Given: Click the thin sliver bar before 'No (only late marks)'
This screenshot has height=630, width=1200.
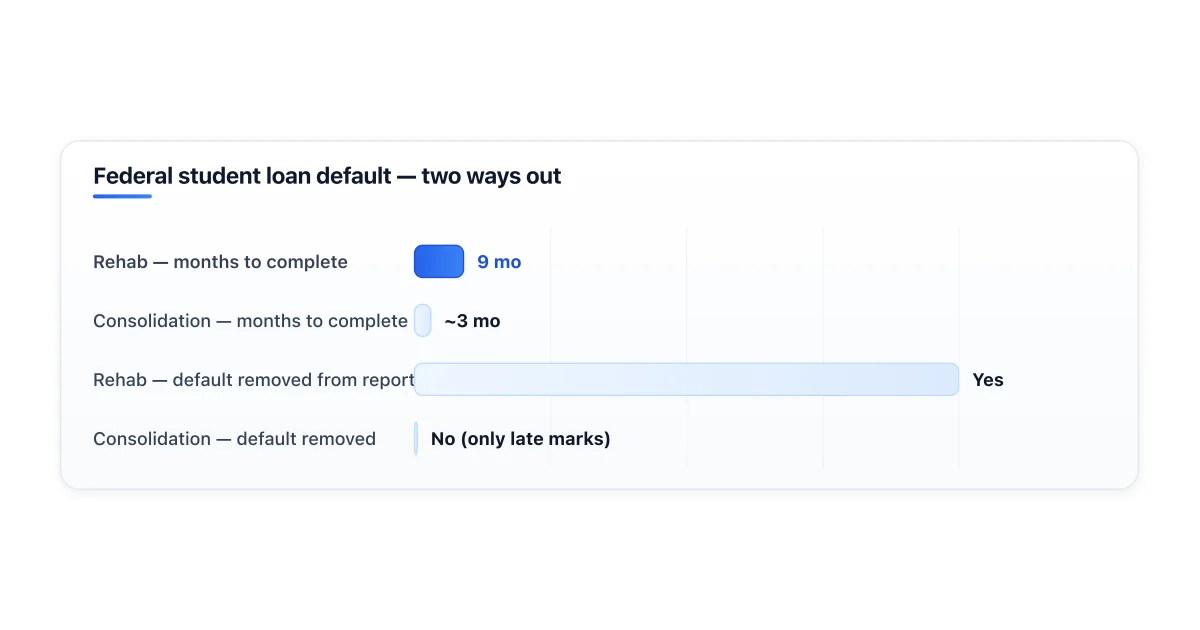Looking at the screenshot, I should 416,439.
